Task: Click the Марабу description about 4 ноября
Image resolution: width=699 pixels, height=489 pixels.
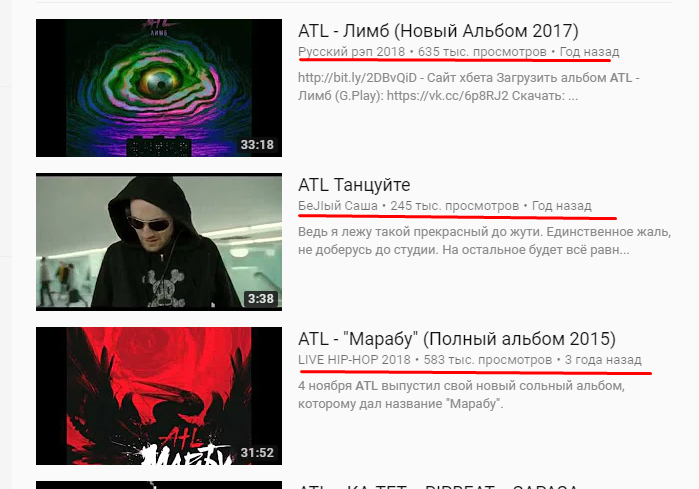Action: tap(461, 395)
